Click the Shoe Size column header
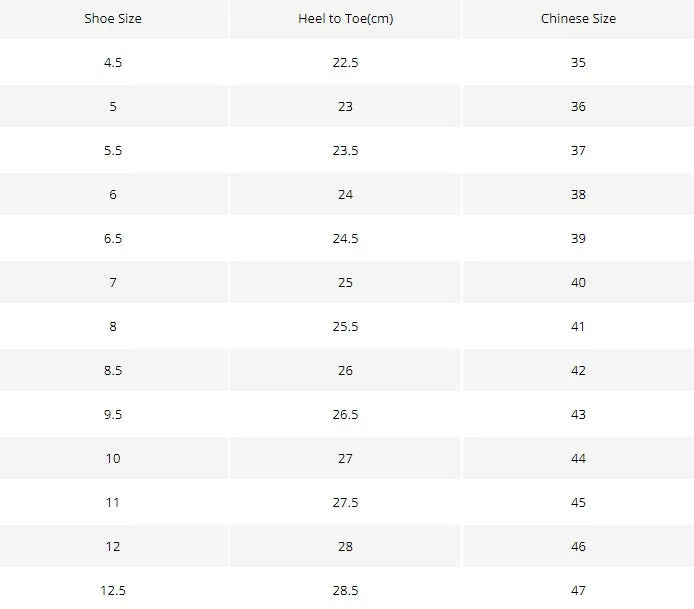 click(113, 19)
